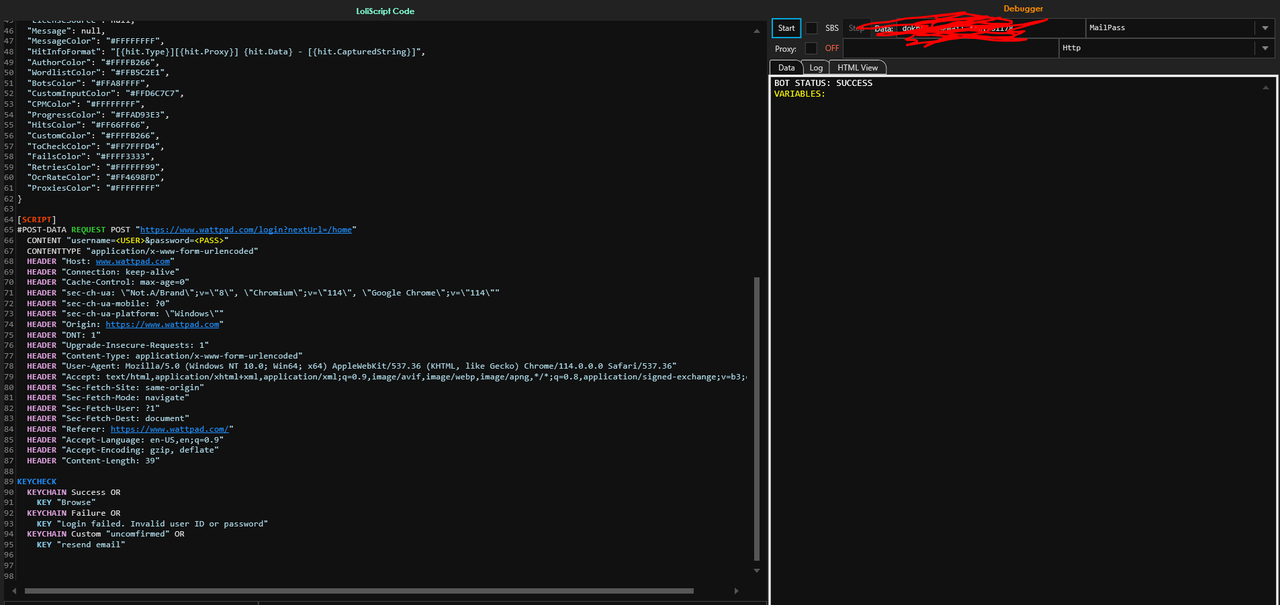Click the scroll-up arrow in Data output pane
Screen dimensions: 1280x605
tap(1265, 87)
